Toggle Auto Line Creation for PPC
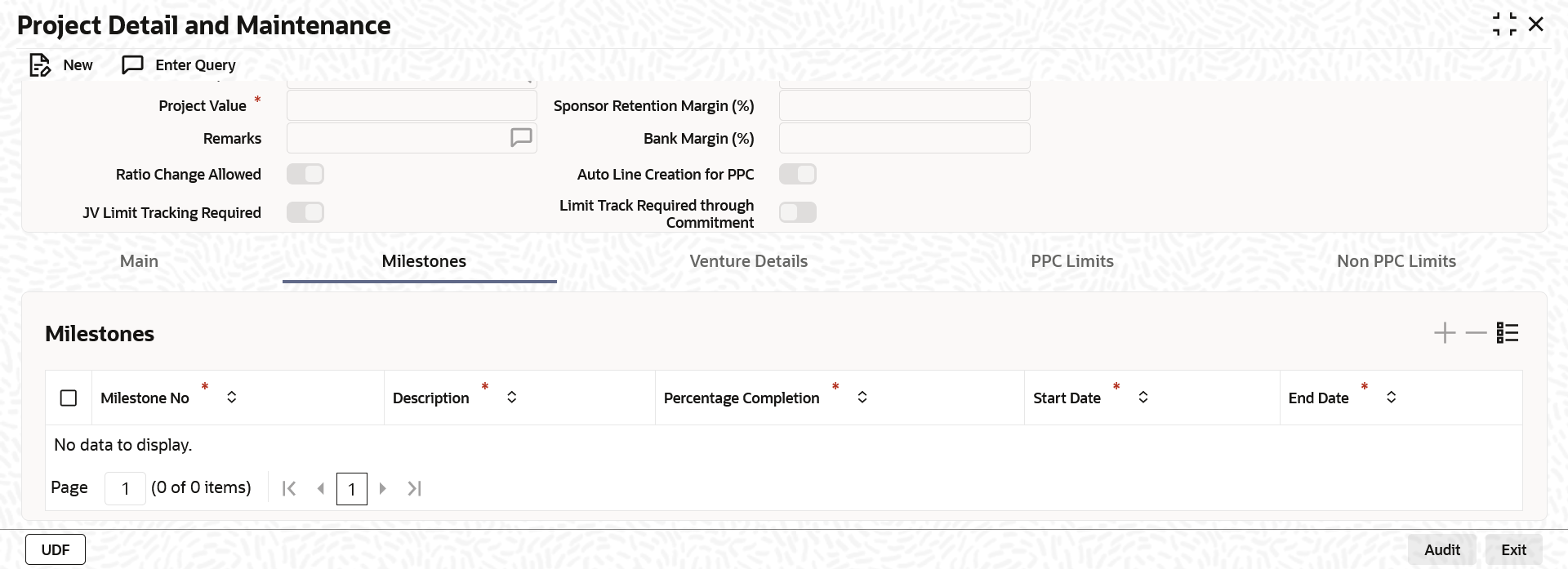The image size is (1568, 569). (798, 174)
